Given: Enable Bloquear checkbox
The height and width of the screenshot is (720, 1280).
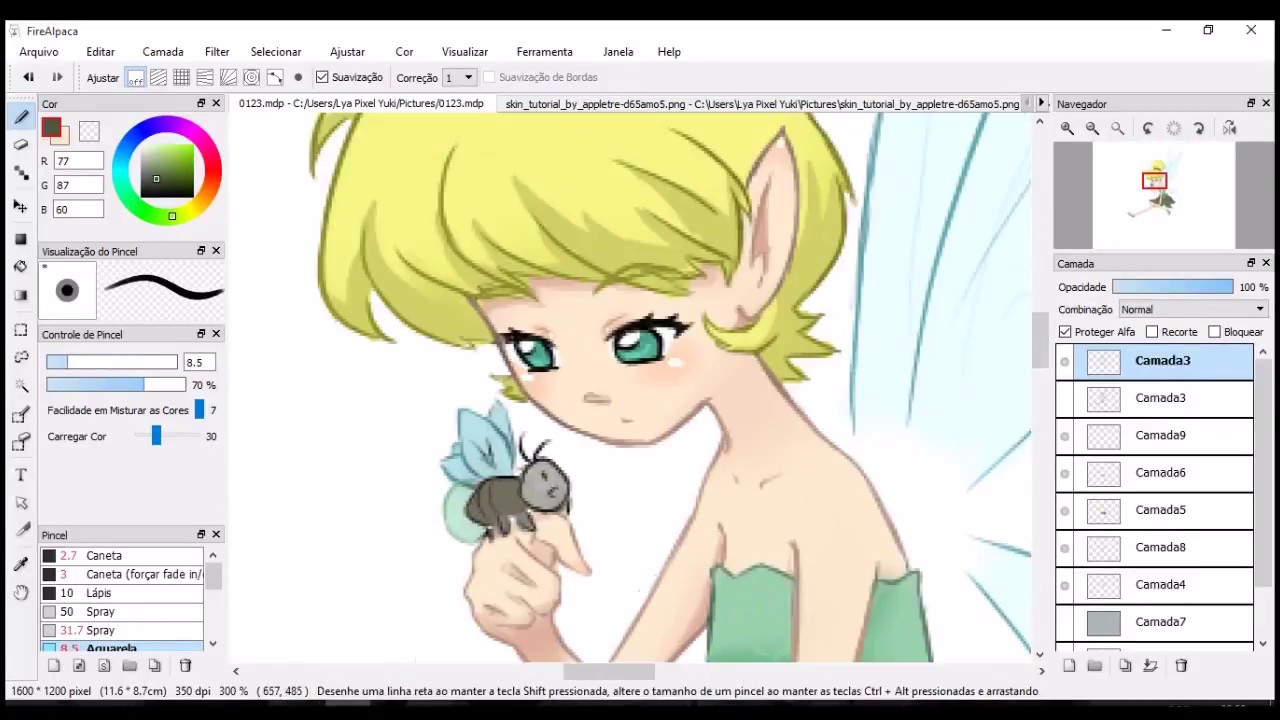Looking at the screenshot, I should pos(1215,332).
